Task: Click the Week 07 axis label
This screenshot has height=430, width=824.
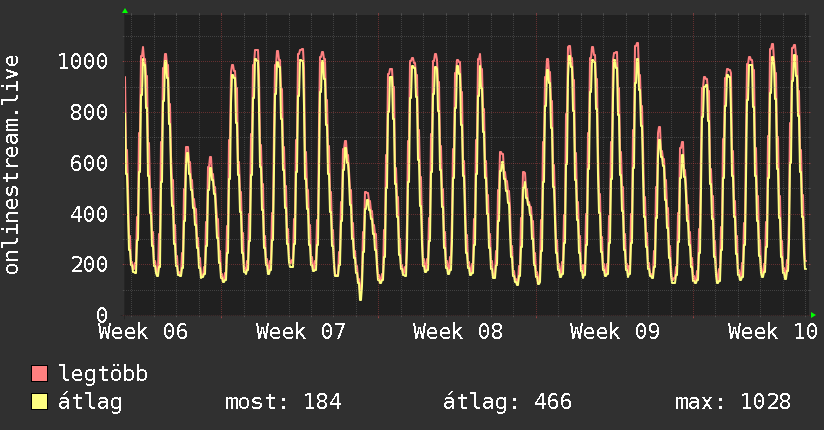Action: [301, 332]
